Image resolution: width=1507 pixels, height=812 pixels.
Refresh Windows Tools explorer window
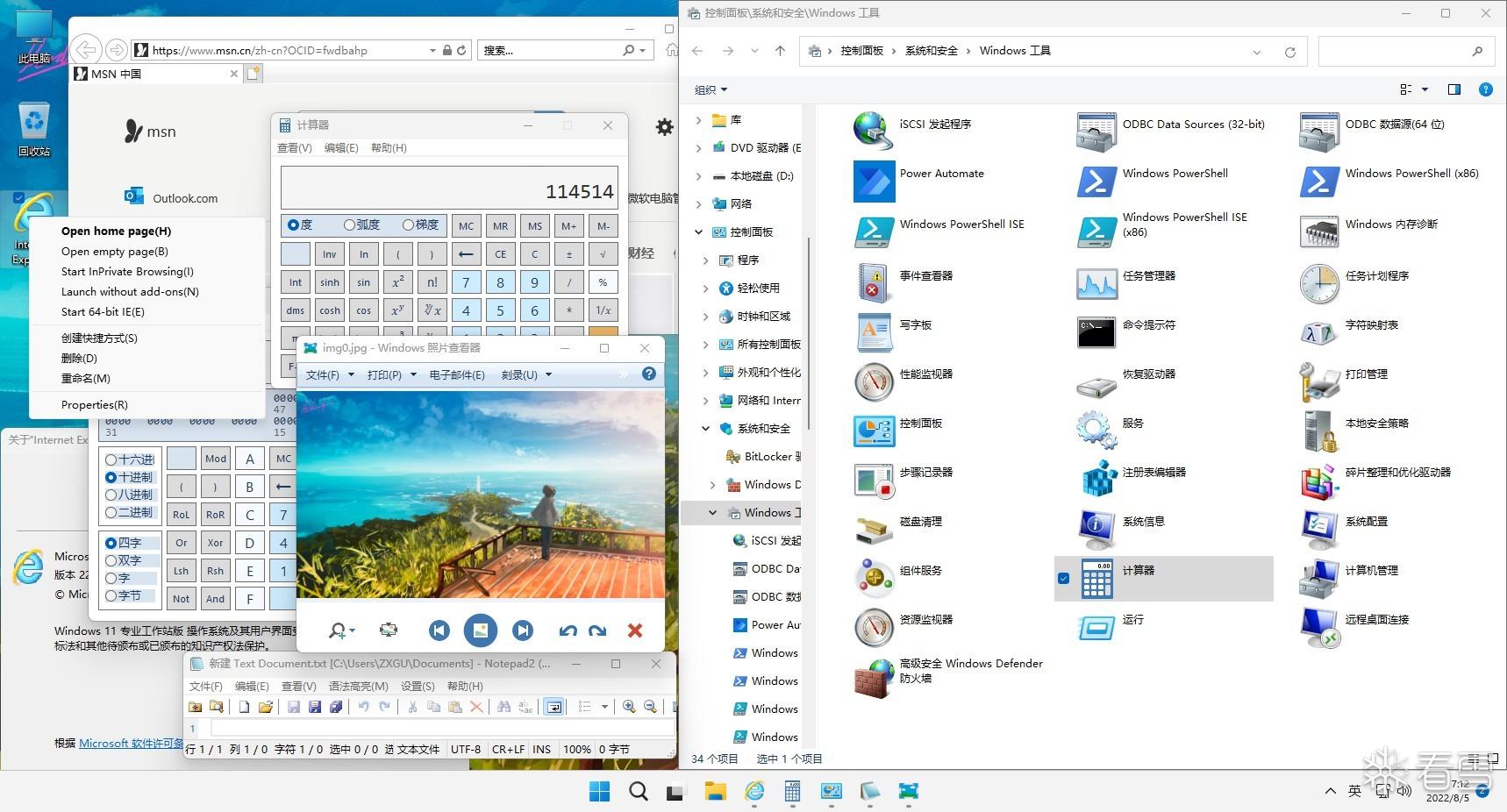(x=1289, y=52)
